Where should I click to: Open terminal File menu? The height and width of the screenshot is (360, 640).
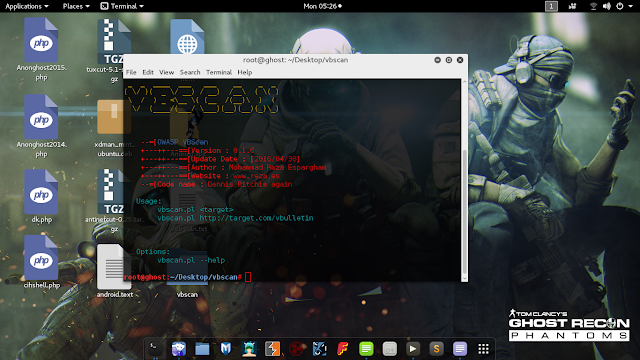(x=131, y=72)
